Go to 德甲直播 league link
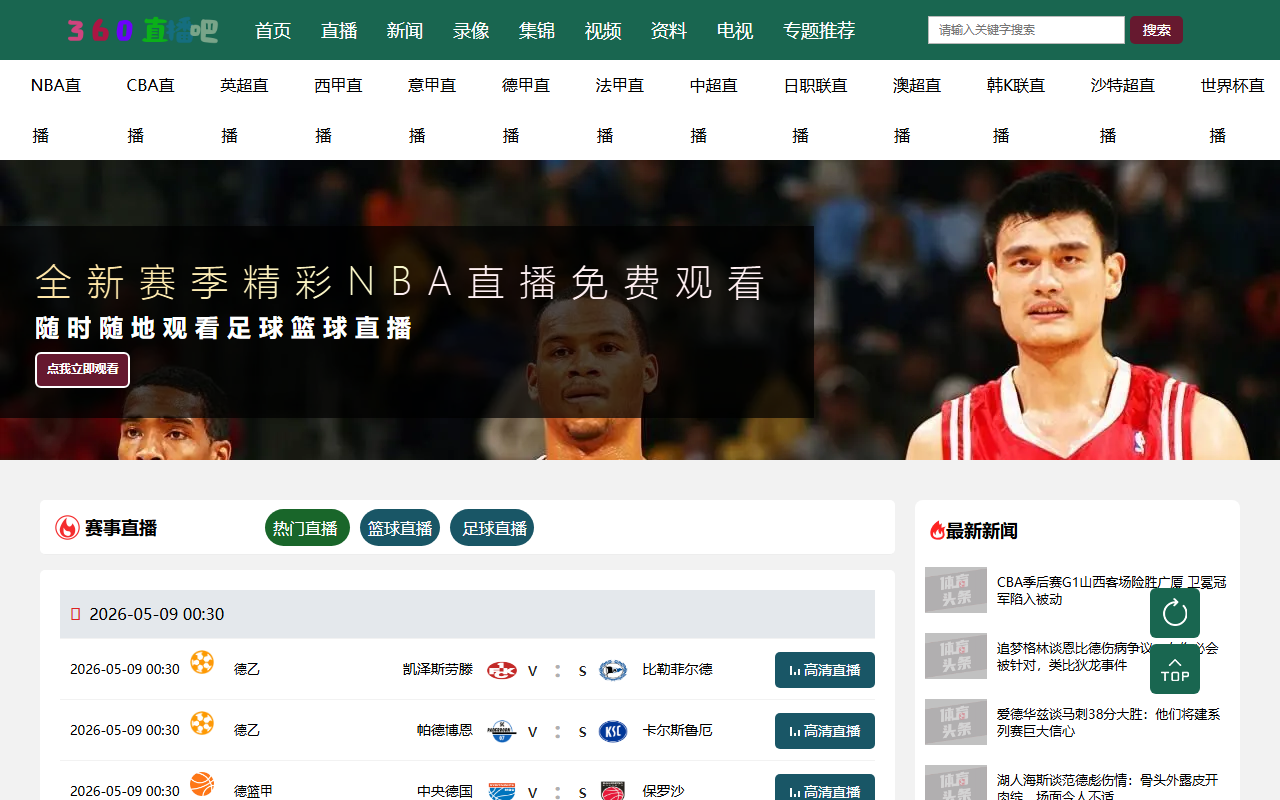The height and width of the screenshot is (800, 1280). coord(526,110)
